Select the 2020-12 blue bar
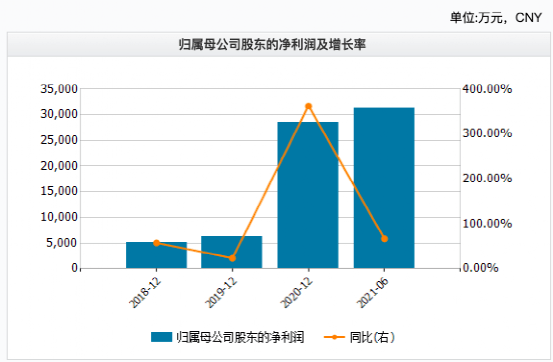Image resolution: width=553 pixels, height=362 pixels. coord(308,195)
